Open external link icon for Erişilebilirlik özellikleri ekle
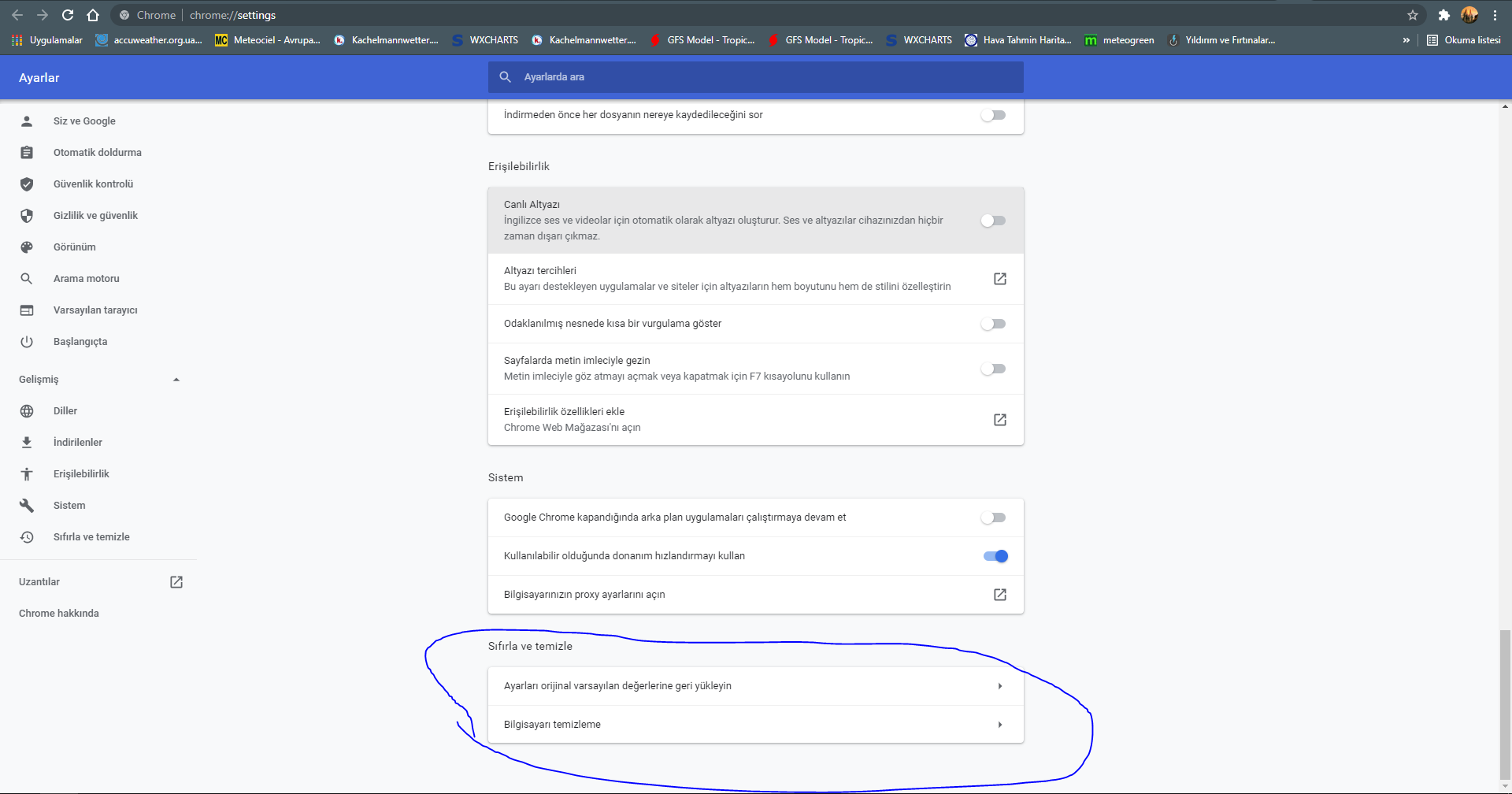The height and width of the screenshot is (794, 1512). [x=1000, y=420]
